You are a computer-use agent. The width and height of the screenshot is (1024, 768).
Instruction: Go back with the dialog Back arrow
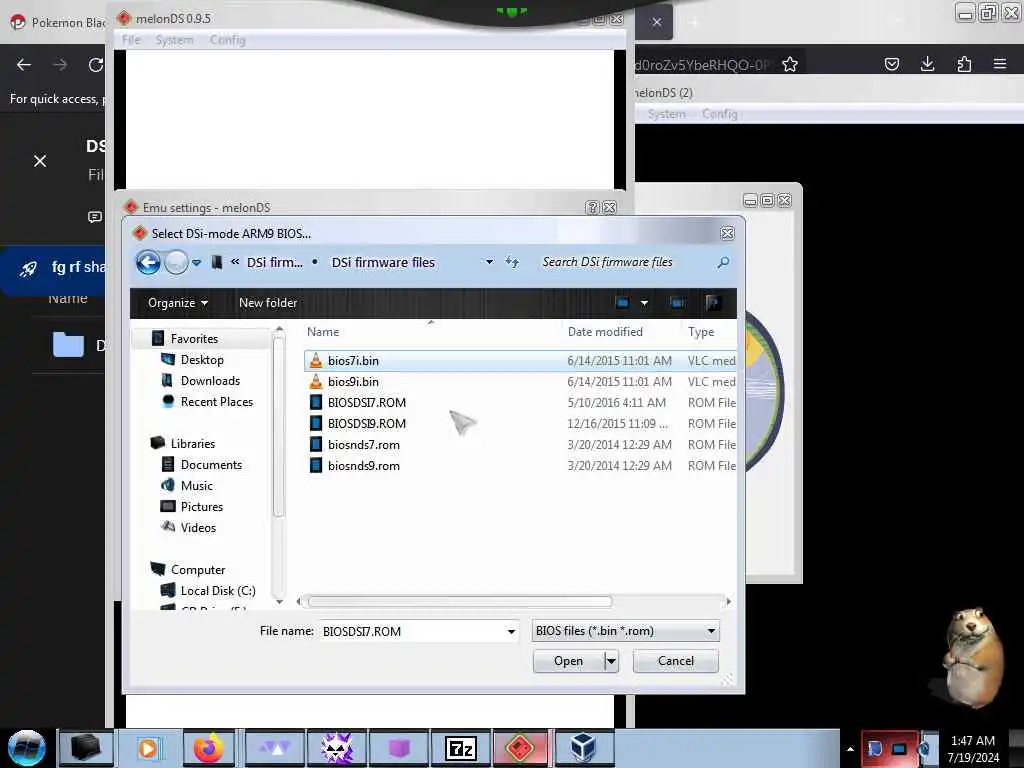click(x=148, y=263)
